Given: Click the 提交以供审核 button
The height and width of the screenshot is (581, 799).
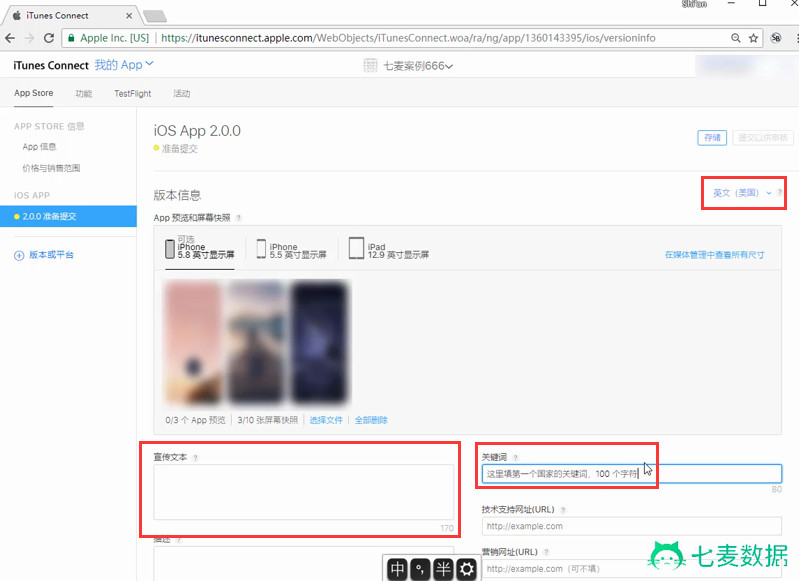Looking at the screenshot, I should pos(763,138).
